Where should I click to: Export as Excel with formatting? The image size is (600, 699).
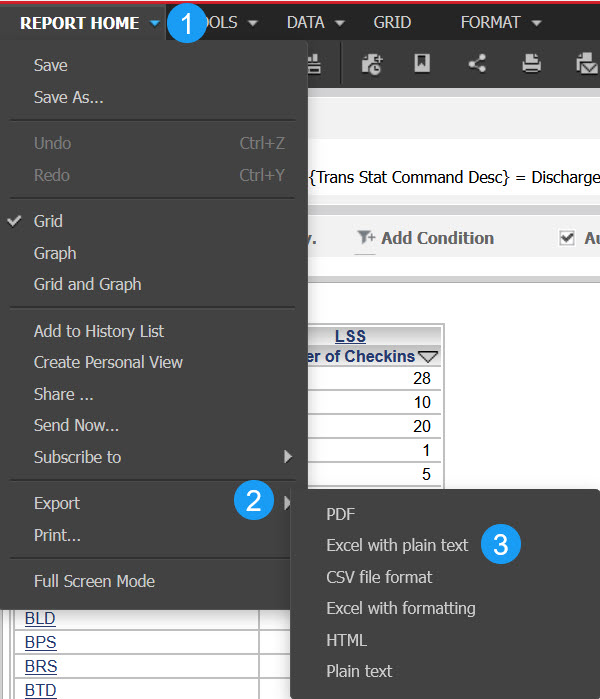(x=401, y=609)
